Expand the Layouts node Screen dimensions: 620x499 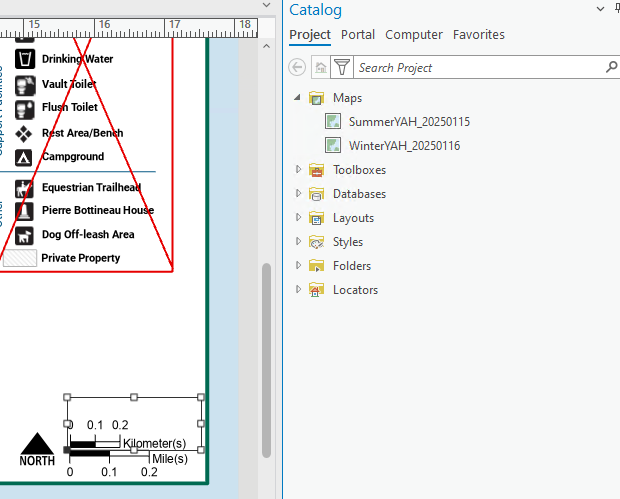(x=299, y=217)
